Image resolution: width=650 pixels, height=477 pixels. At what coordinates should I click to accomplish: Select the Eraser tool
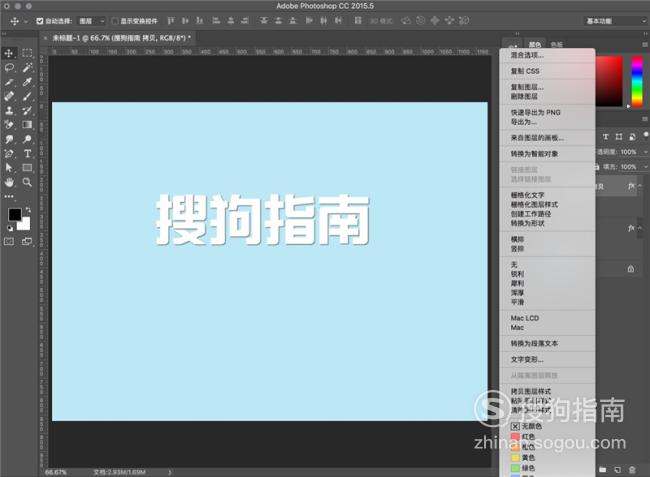(9, 125)
